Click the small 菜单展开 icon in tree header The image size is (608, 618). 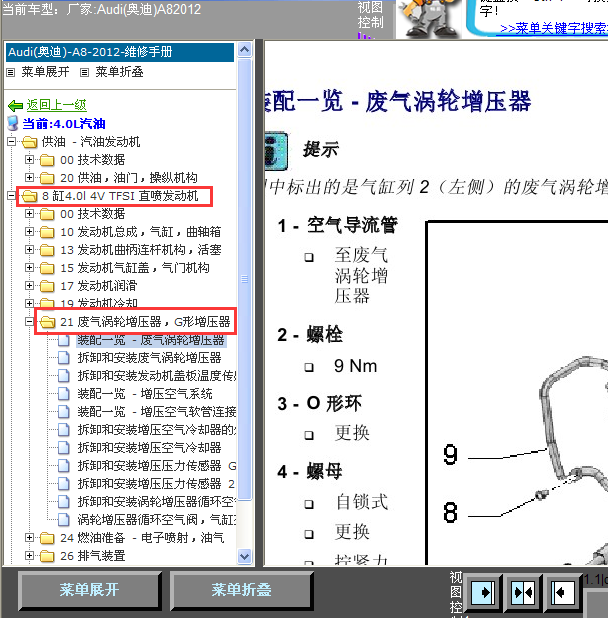point(11,73)
